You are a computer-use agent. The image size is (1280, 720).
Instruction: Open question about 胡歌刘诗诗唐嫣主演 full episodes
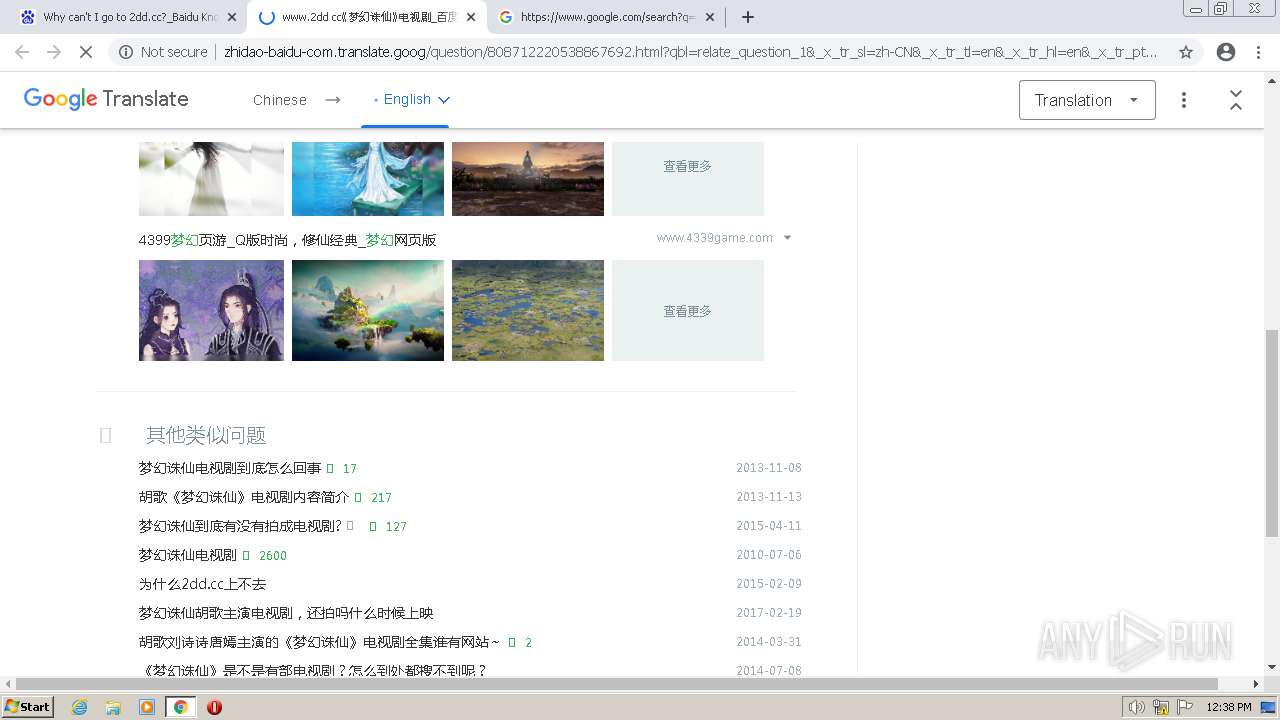(318, 642)
